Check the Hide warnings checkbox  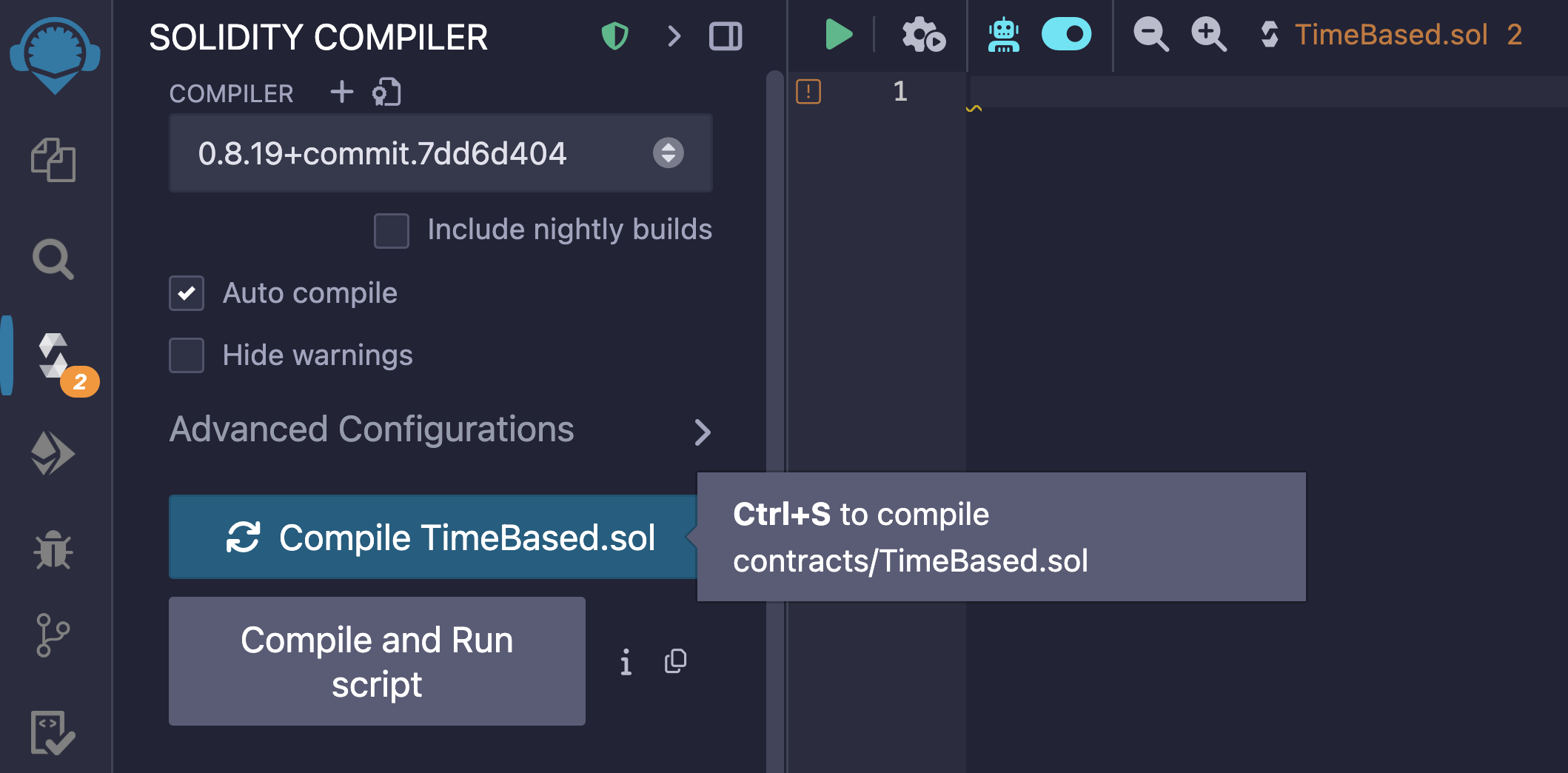tap(187, 355)
